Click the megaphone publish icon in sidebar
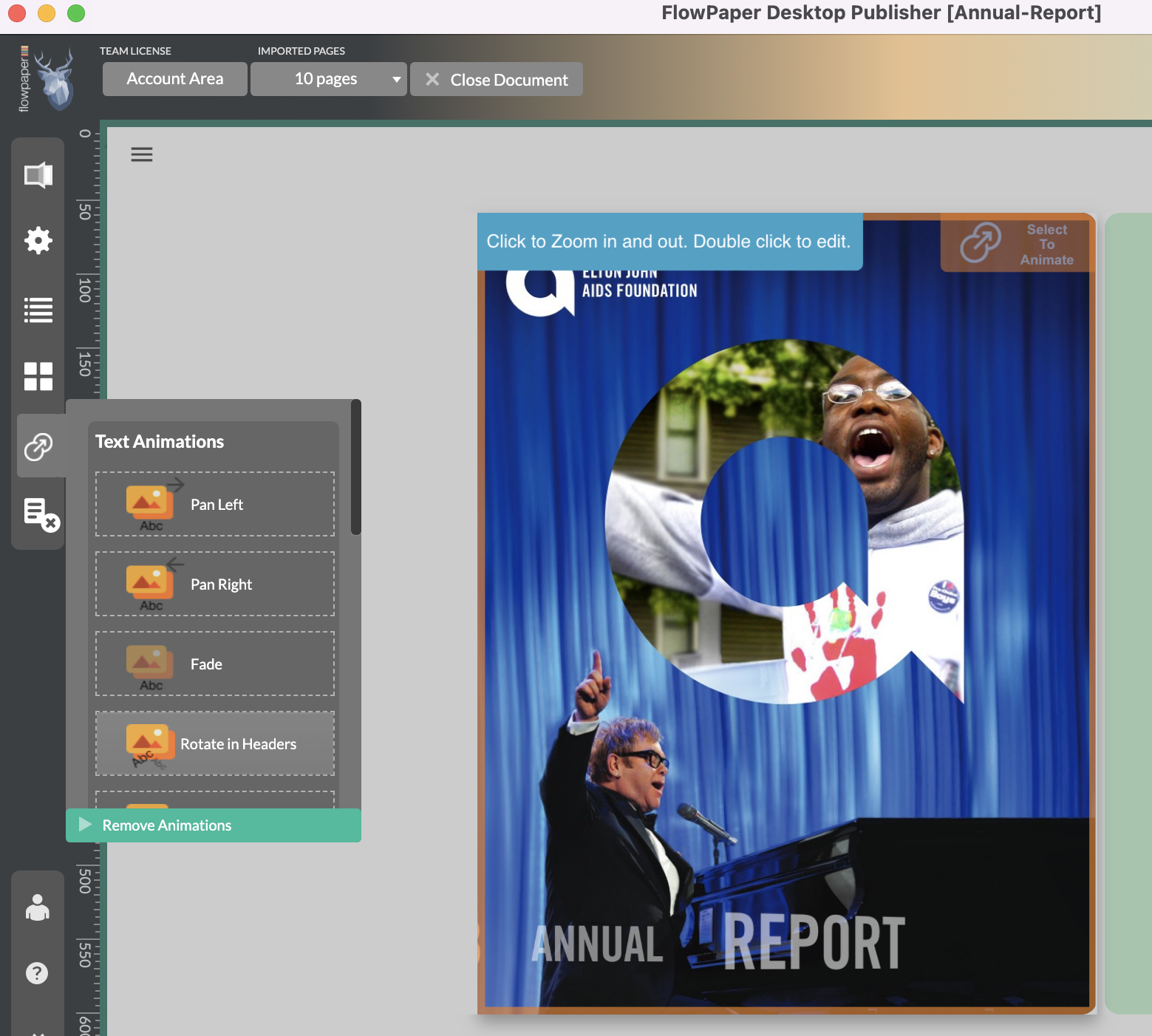The image size is (1152, 1036). point(38,175)
